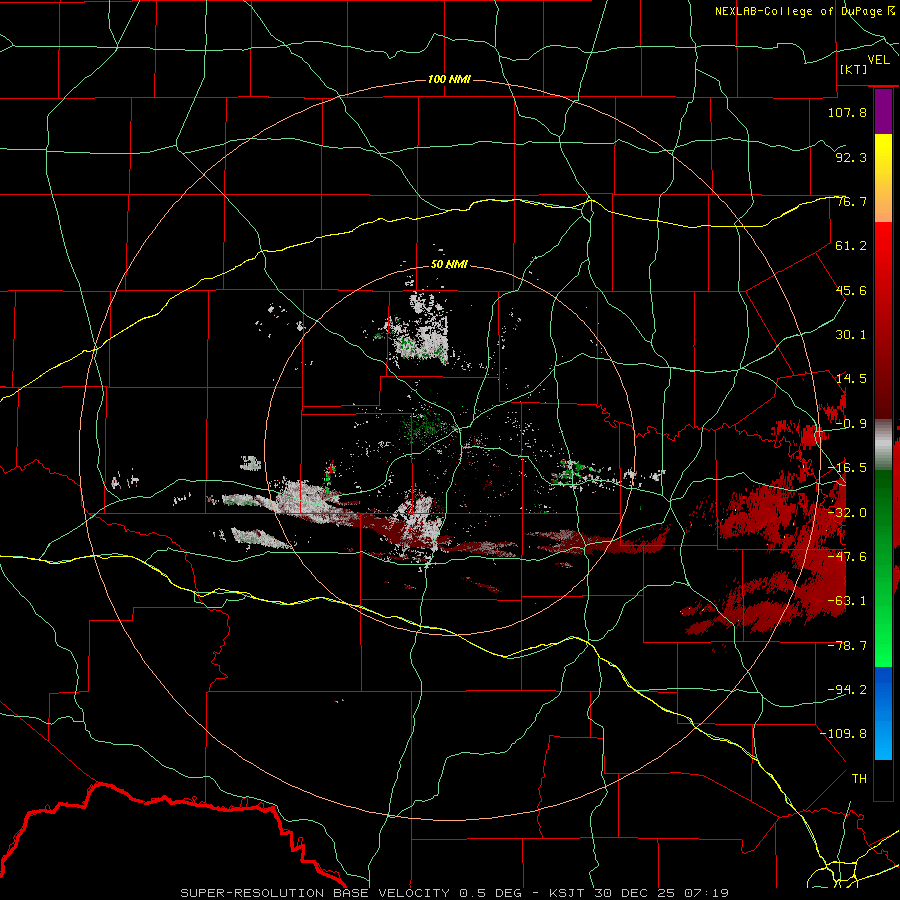Select the -32.0 scale value

[x=847, y=513]
